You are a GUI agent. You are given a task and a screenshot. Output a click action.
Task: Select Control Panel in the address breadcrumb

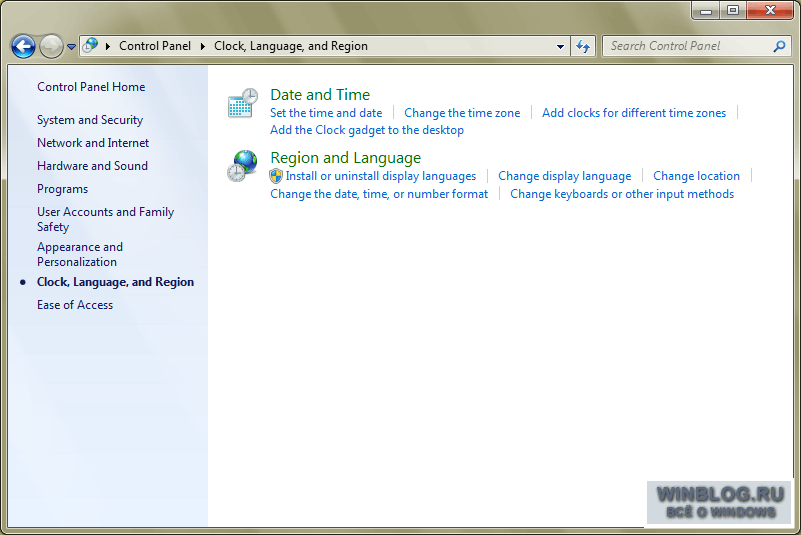pos(155,46)
